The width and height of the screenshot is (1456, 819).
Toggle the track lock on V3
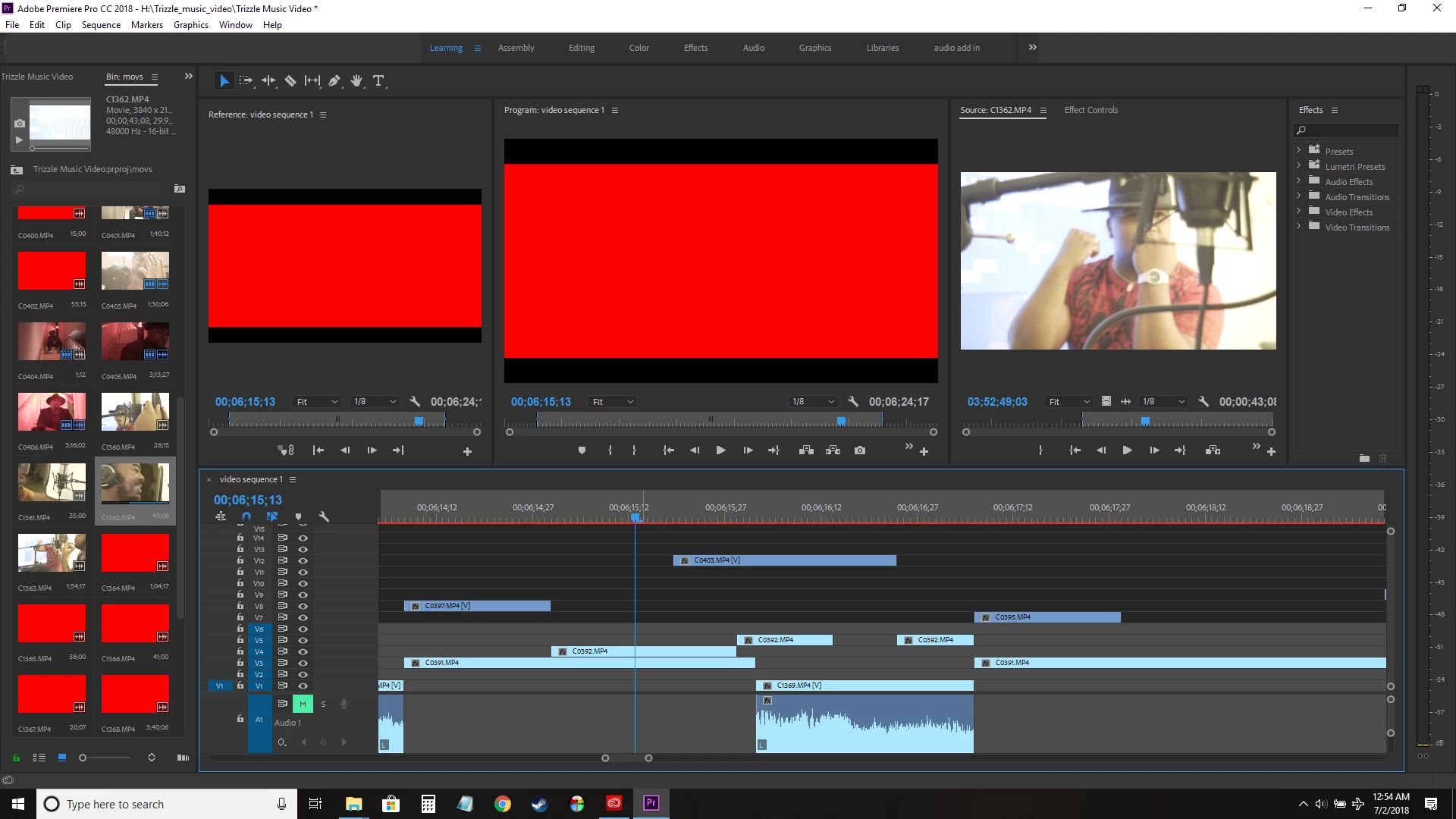tap(240, 663)
